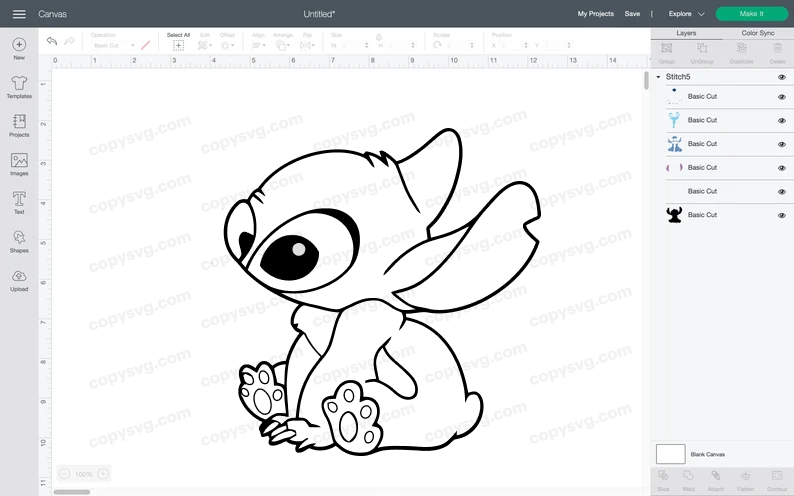Click the Duplicate icon
Screen dimensions: 794x496
(x=742, y=48)
